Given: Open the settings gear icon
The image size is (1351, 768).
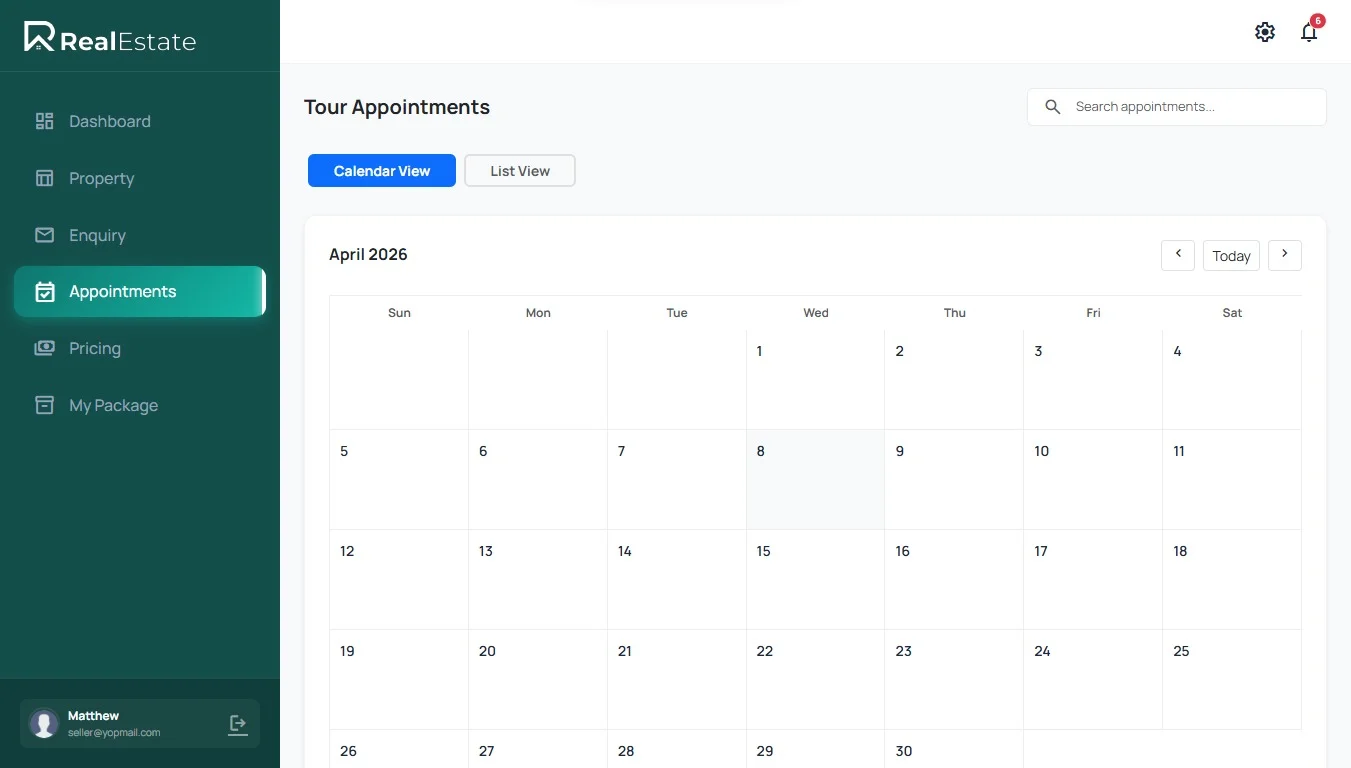Looking at the screenshot, I should click(x=1265, y=32).
